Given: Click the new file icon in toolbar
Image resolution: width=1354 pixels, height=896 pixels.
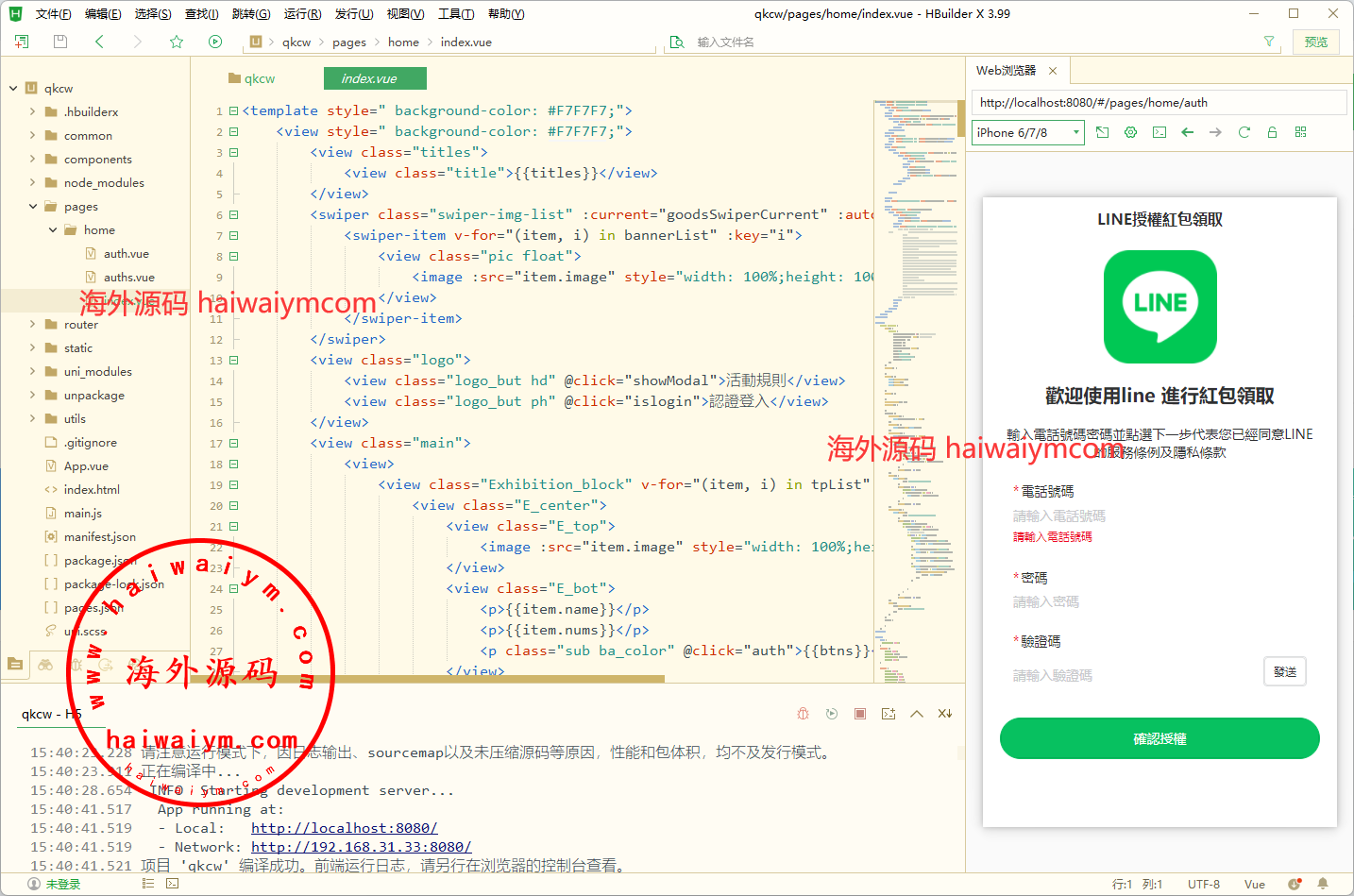Looking at the screenshot, I should (x=22, y=42).
